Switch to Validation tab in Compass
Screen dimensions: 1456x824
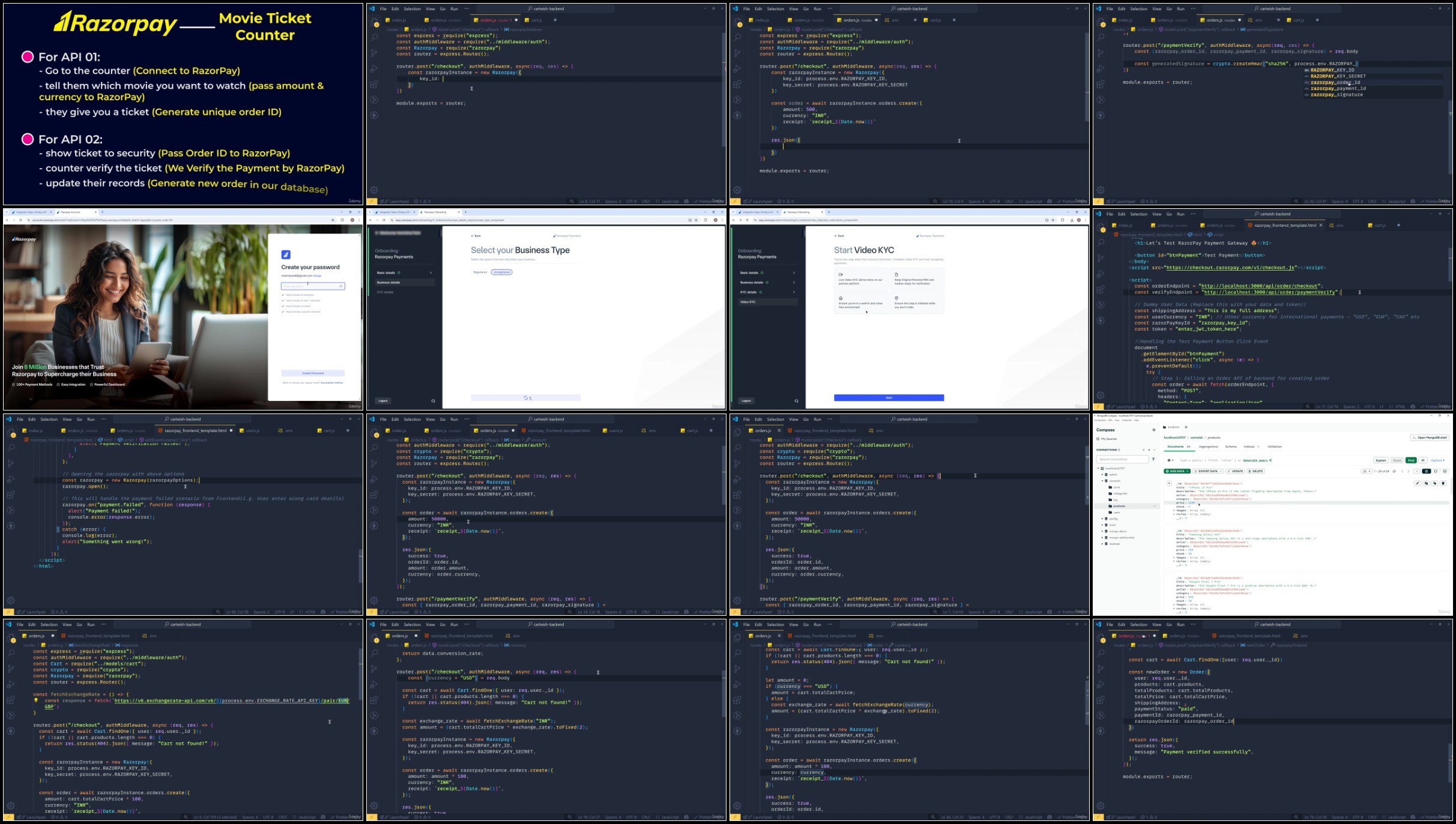click(1275, 447)
